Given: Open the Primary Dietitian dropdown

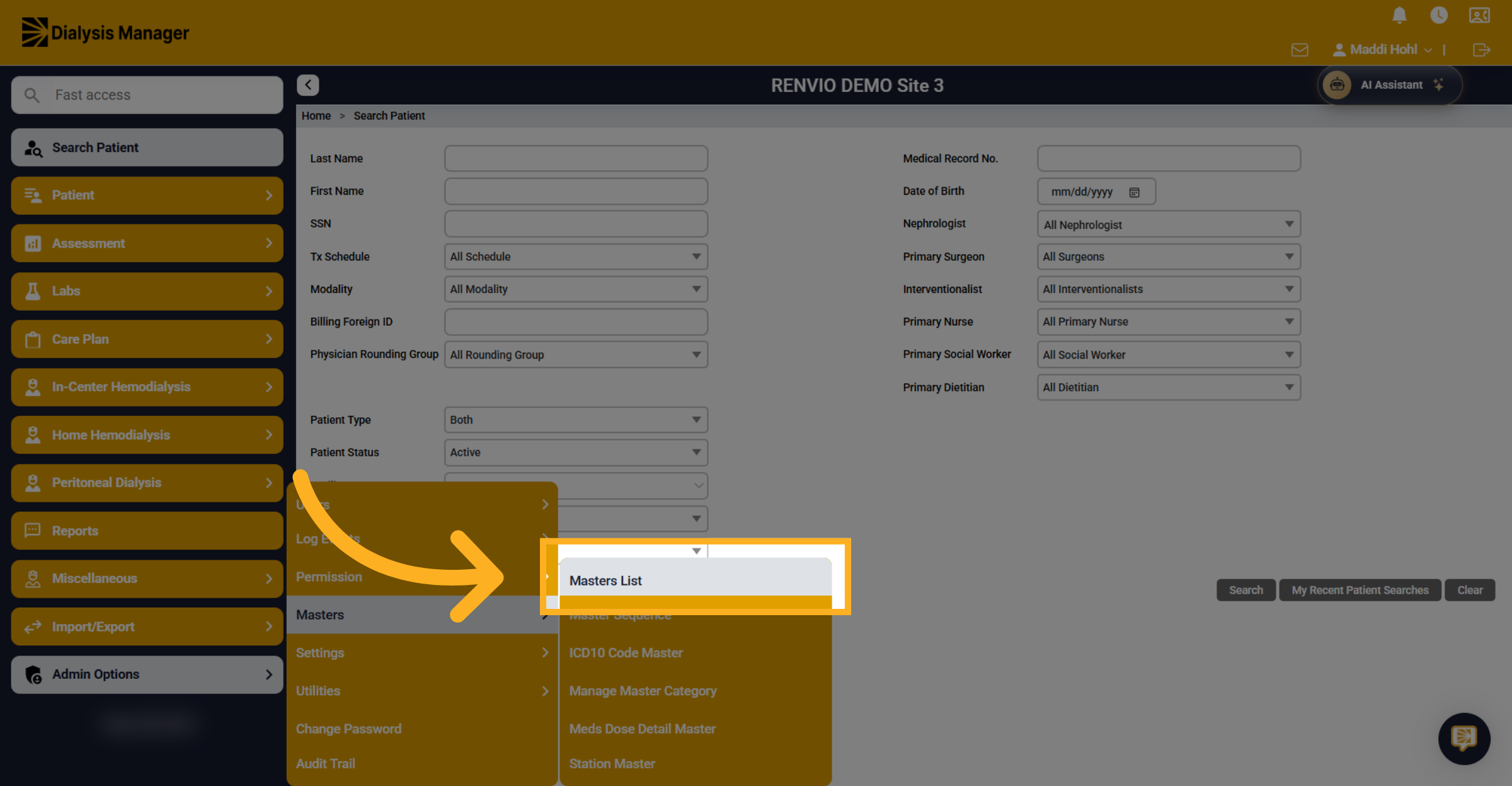Looking at the screenshot, I should 1169,388.
